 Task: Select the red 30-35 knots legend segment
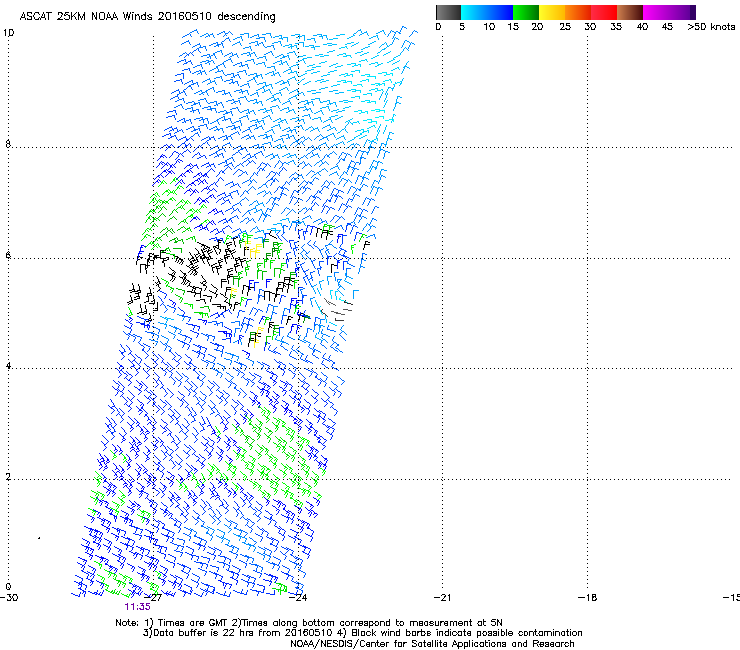(604, 12)
